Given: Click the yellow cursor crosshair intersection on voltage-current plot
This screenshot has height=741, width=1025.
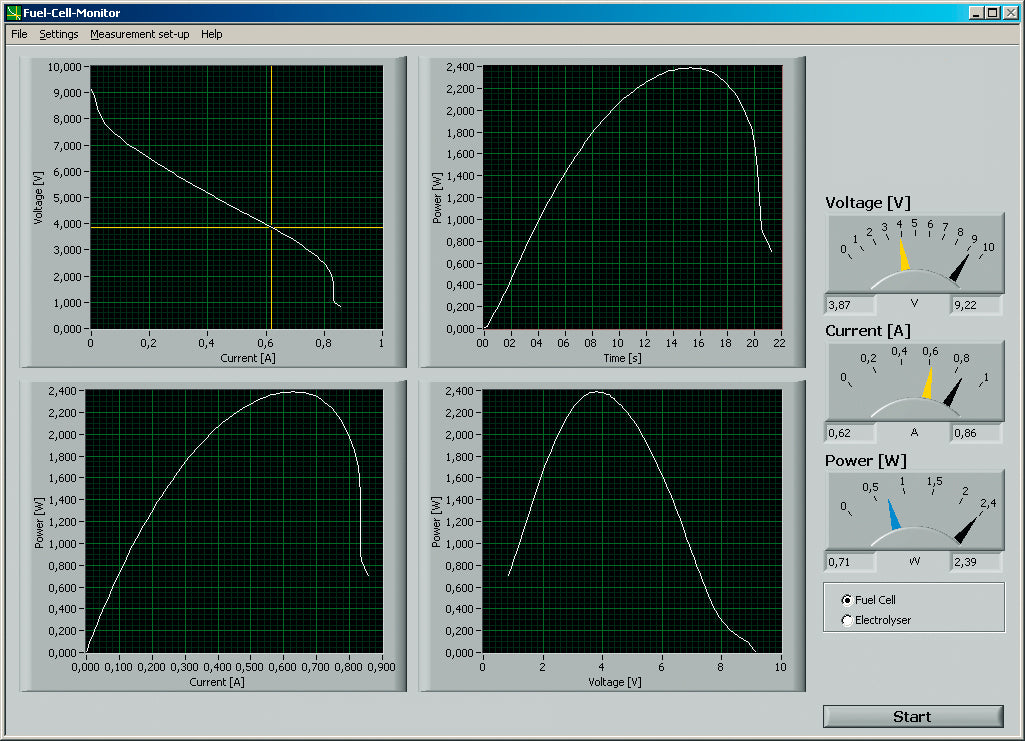Looking at the screenshot, I should tap(271, 227).
